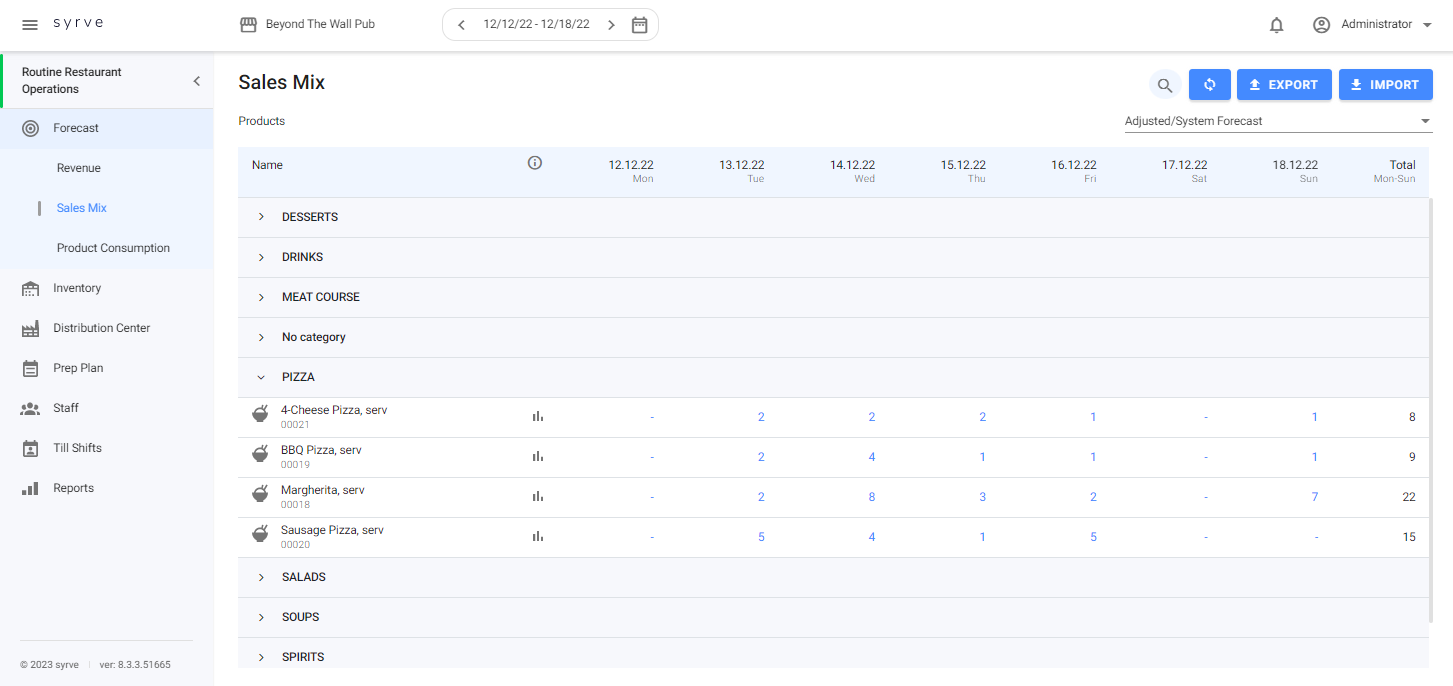The image size is (1453, 686).
Task: Select Inventory in the sidebar
Action: (x=77, y=288)
